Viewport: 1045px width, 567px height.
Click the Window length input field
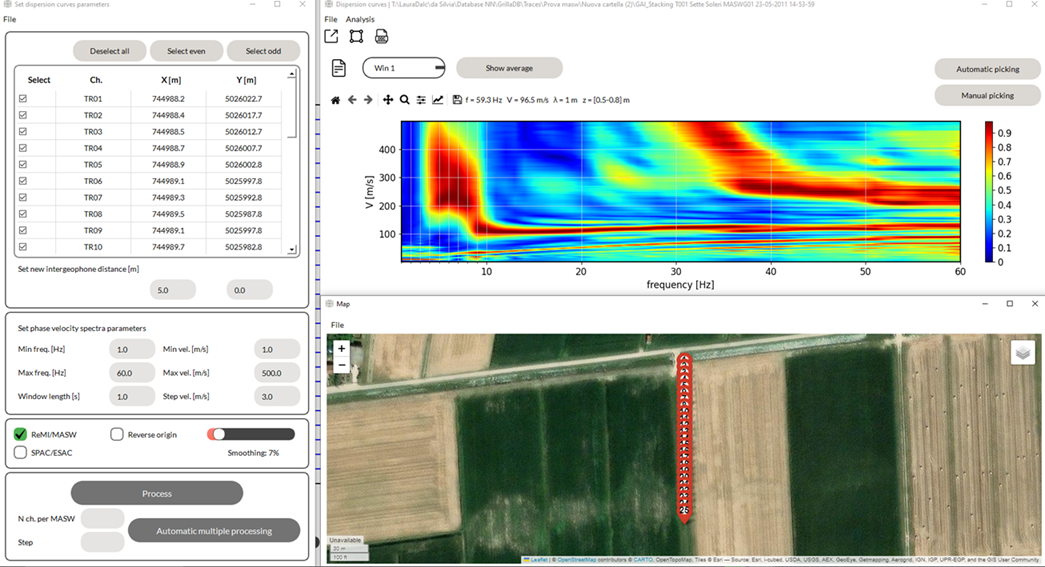click(x=132, y=396)
